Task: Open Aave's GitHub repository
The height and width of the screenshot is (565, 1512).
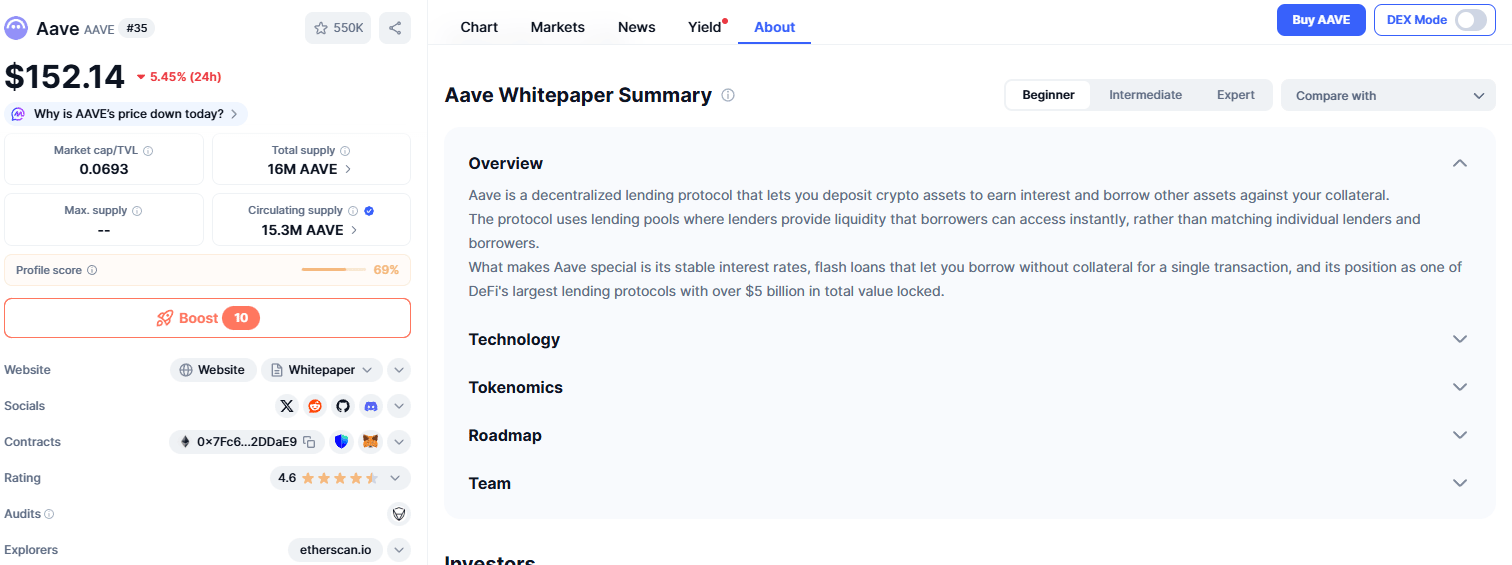Action: (343, 406)
